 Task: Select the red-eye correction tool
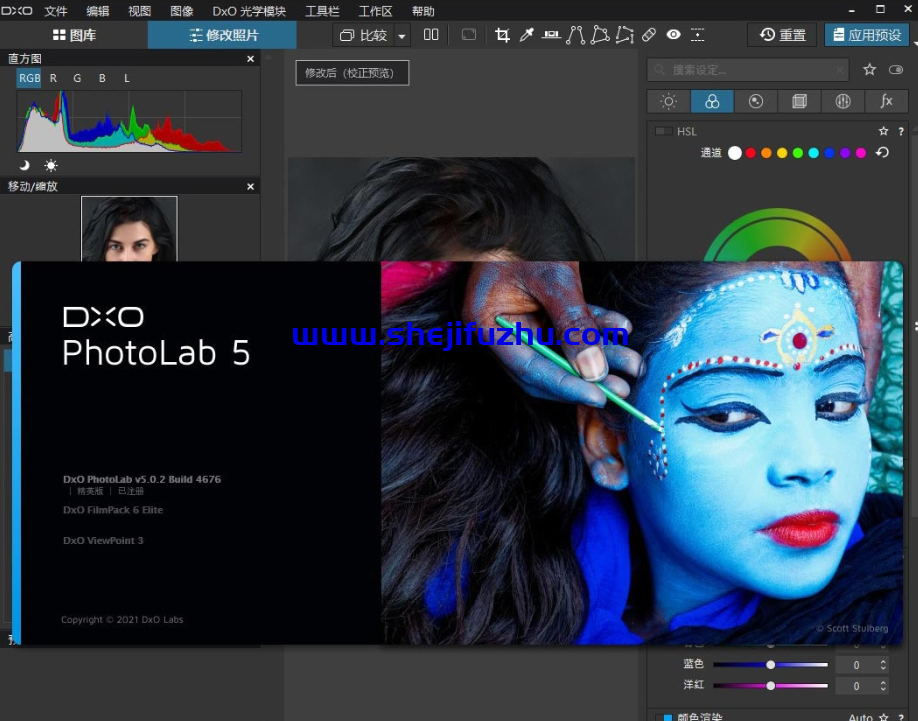pyautogui.click(x=673, y=35)
